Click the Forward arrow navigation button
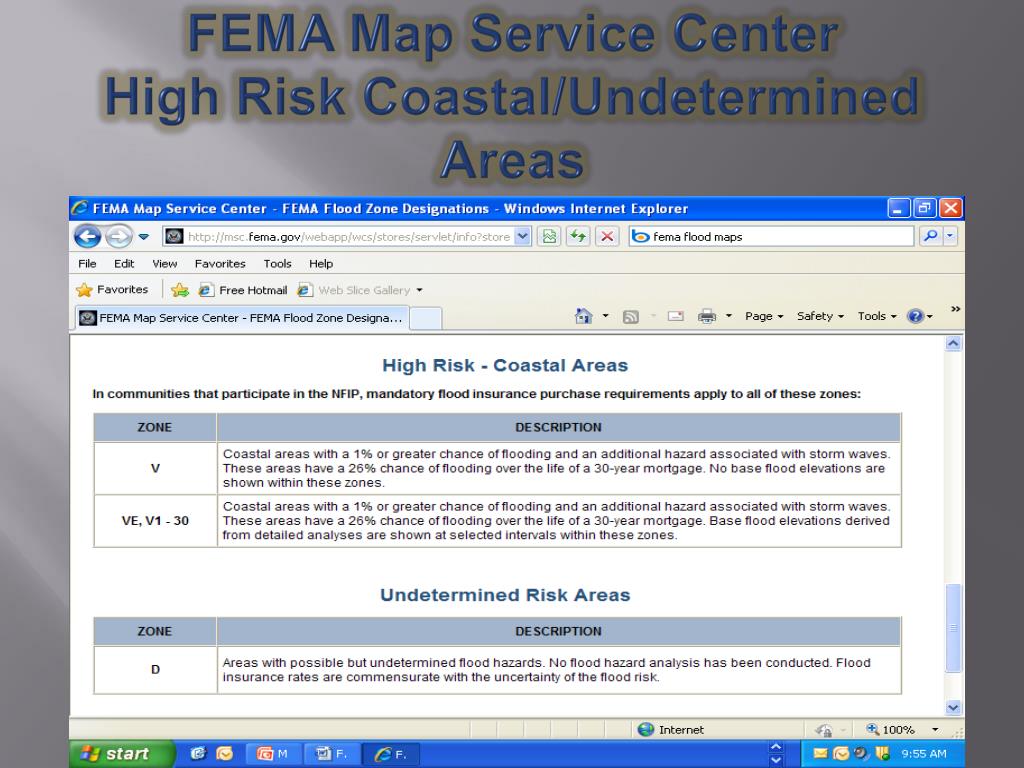 coord(119,236)
